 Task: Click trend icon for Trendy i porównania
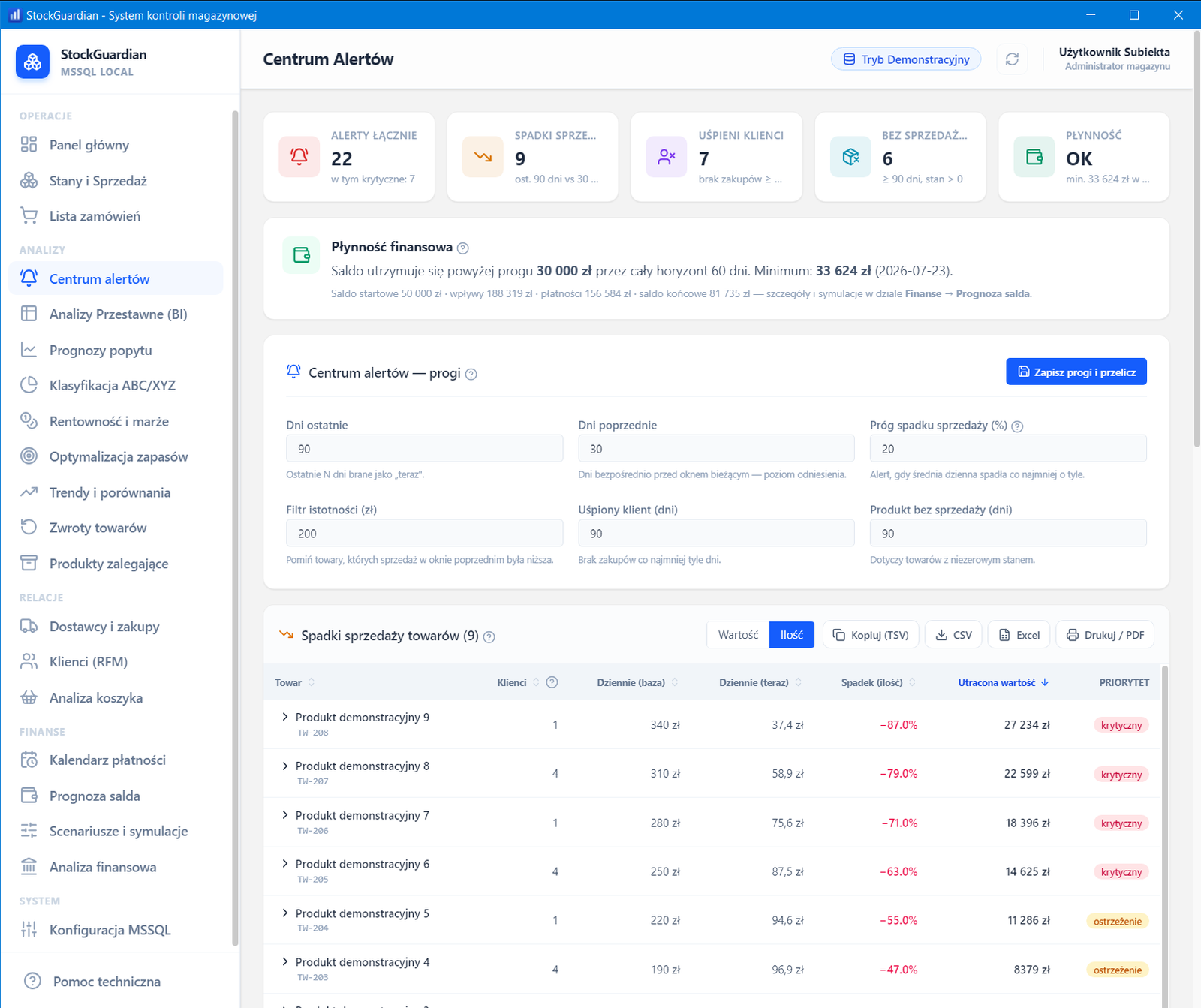coord(29,492)
